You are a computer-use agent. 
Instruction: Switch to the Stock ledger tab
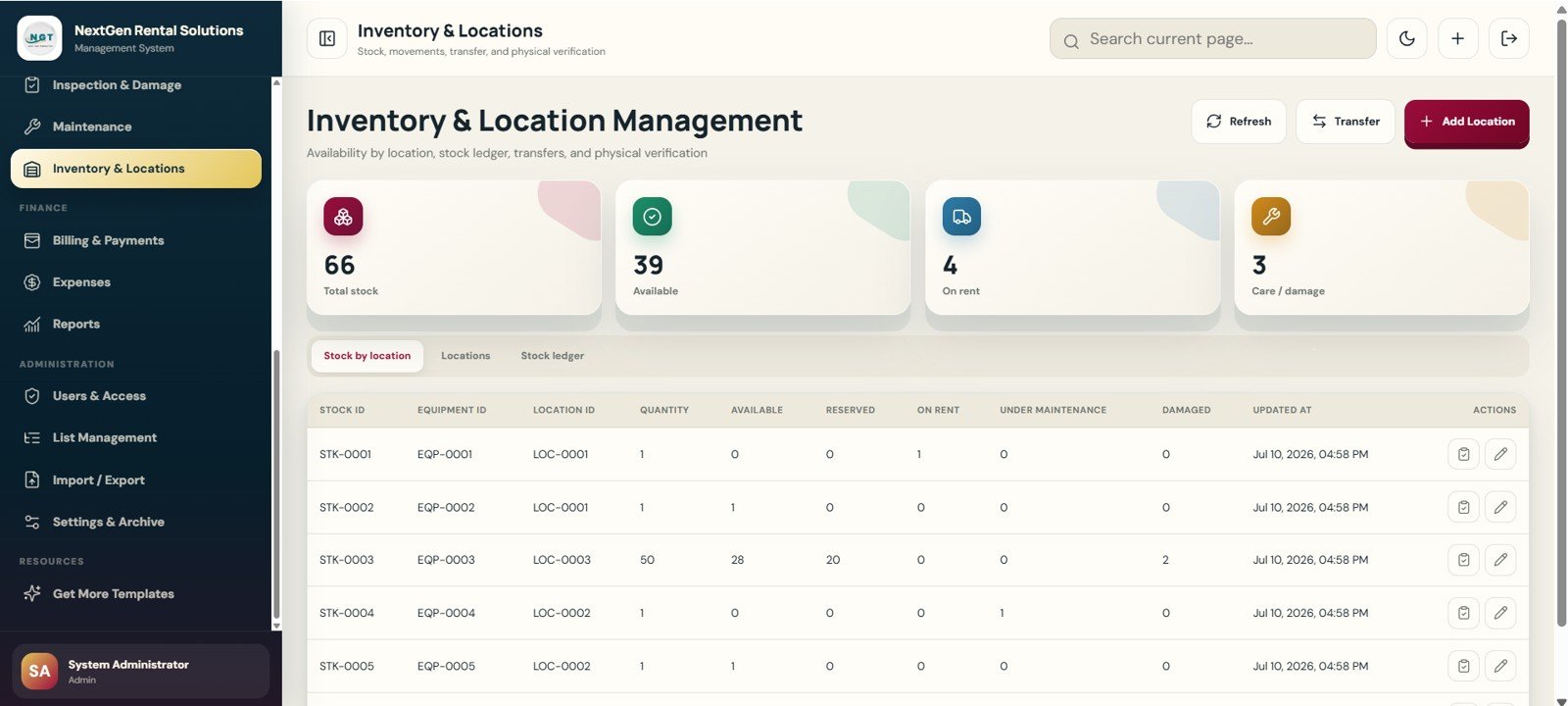pos(552,356)
